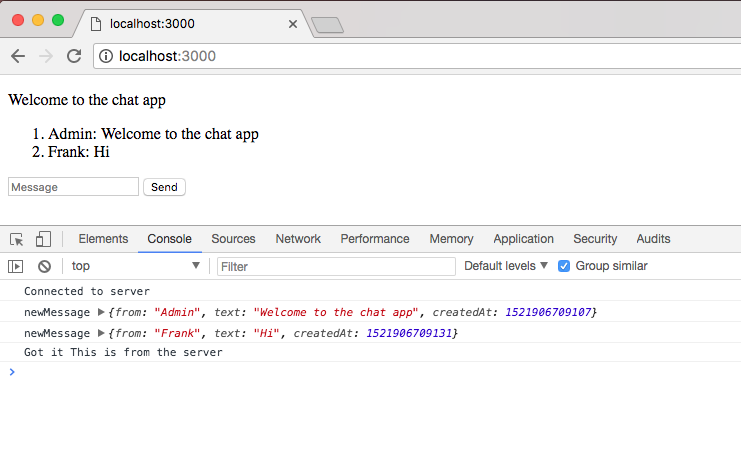Show the console sidebar panel icon
The image size is (741, 458).
pos(16,266)
